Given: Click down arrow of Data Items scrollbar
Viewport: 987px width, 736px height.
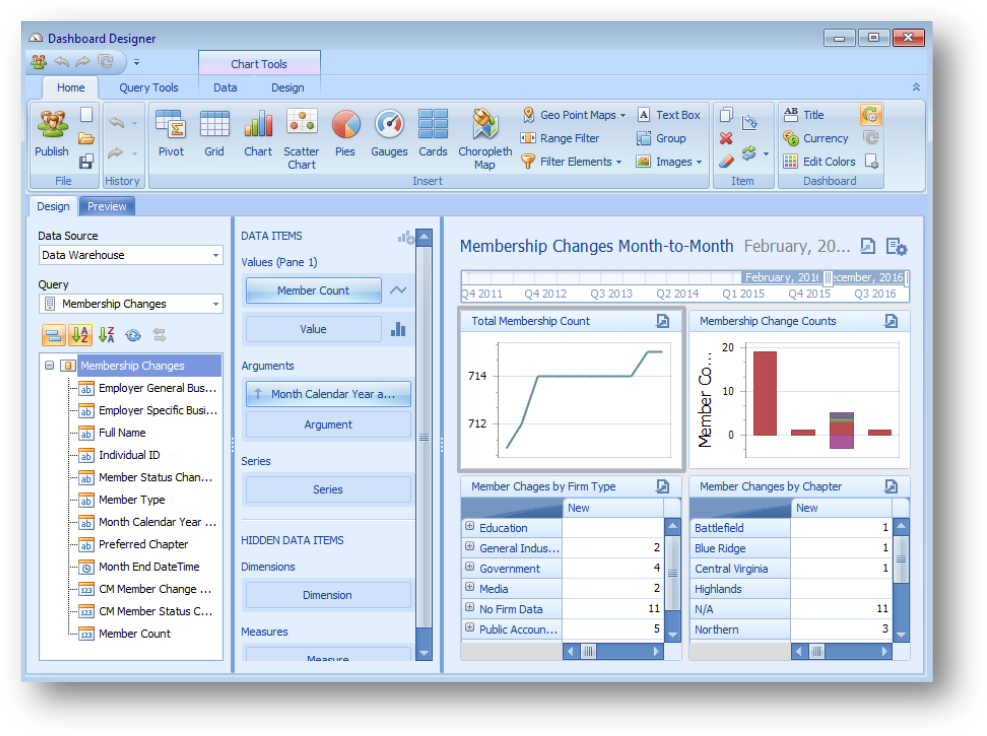Looking at the screenshot, I should [424, 653].
